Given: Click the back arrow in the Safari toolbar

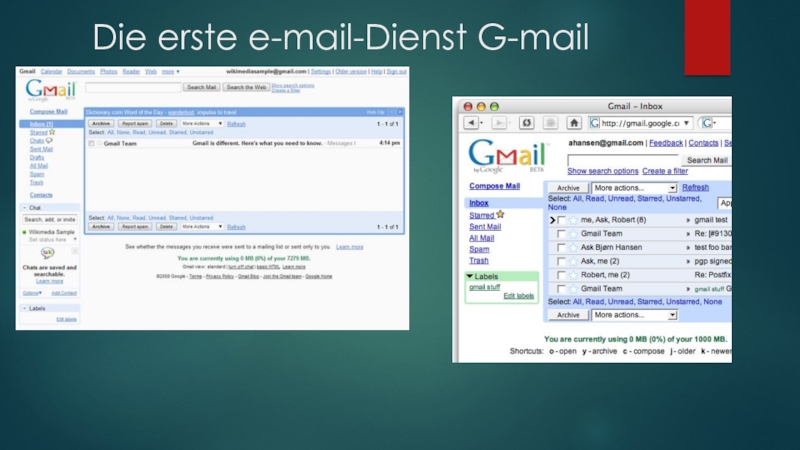Looking at the screenshot, I should coord(472,123).
